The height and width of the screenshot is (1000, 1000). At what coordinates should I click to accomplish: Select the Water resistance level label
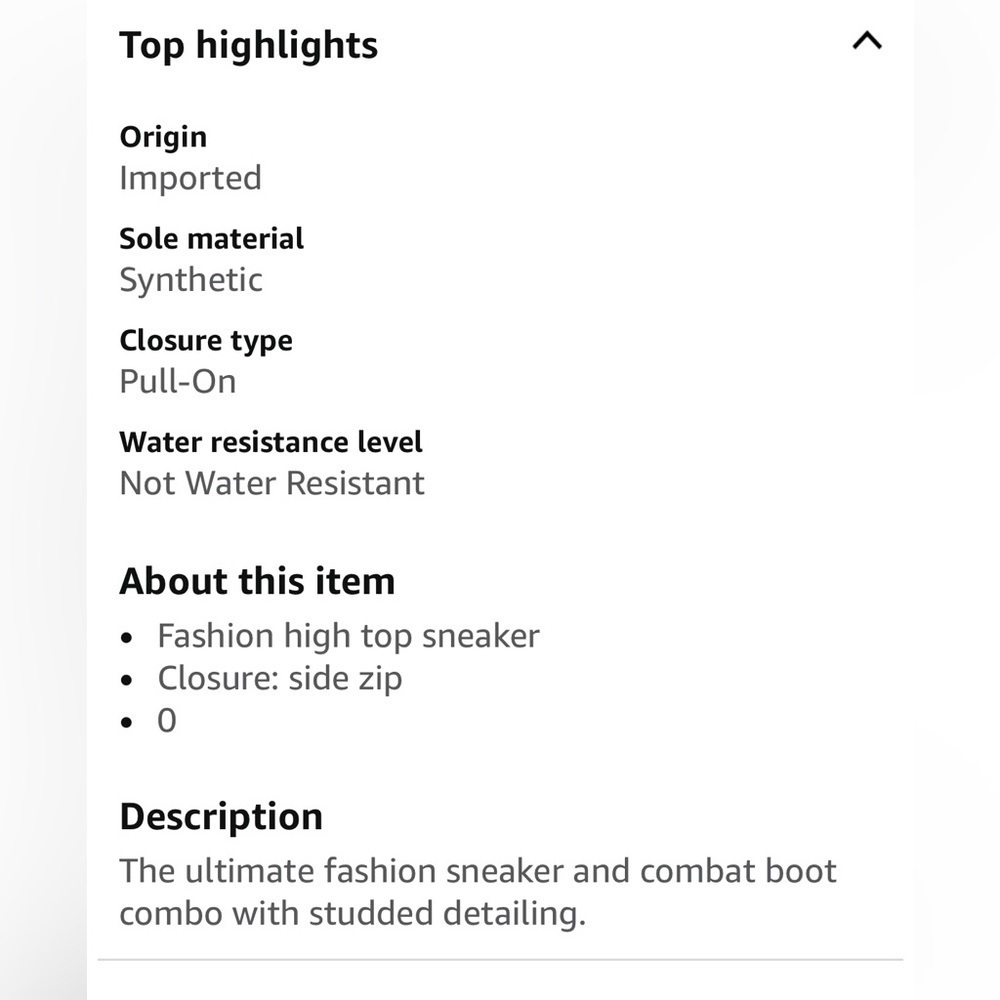tap(271, 442)
